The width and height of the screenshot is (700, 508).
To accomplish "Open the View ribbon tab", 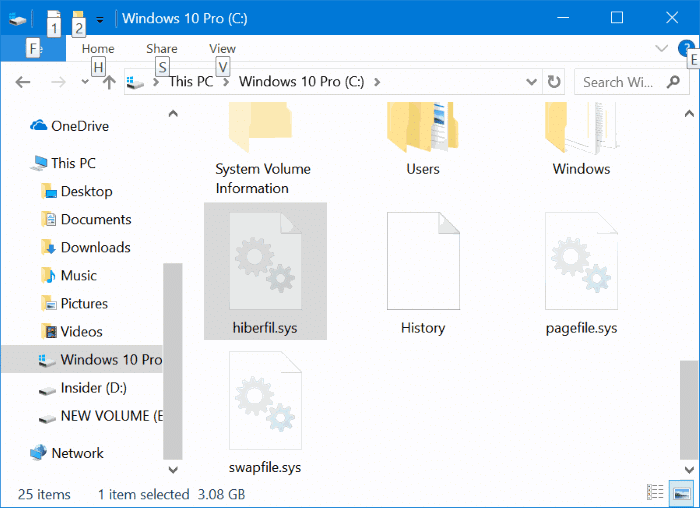I will 222,48.
